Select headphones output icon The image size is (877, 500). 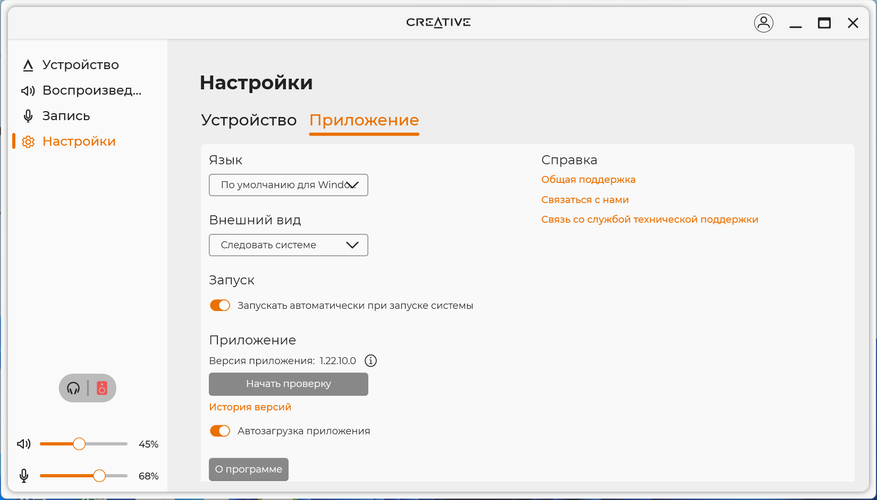[x=73, y=388]
